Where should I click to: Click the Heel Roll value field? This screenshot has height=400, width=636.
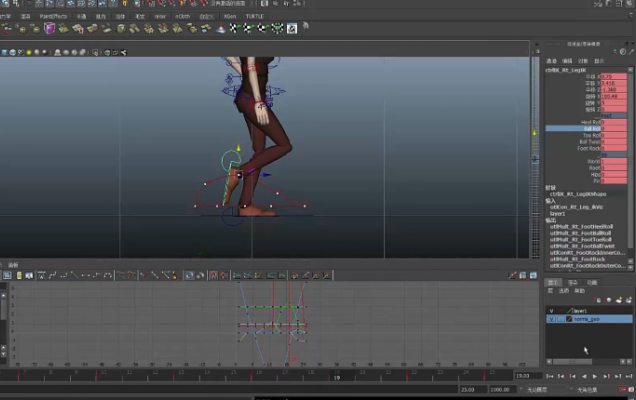coord(613,122)
